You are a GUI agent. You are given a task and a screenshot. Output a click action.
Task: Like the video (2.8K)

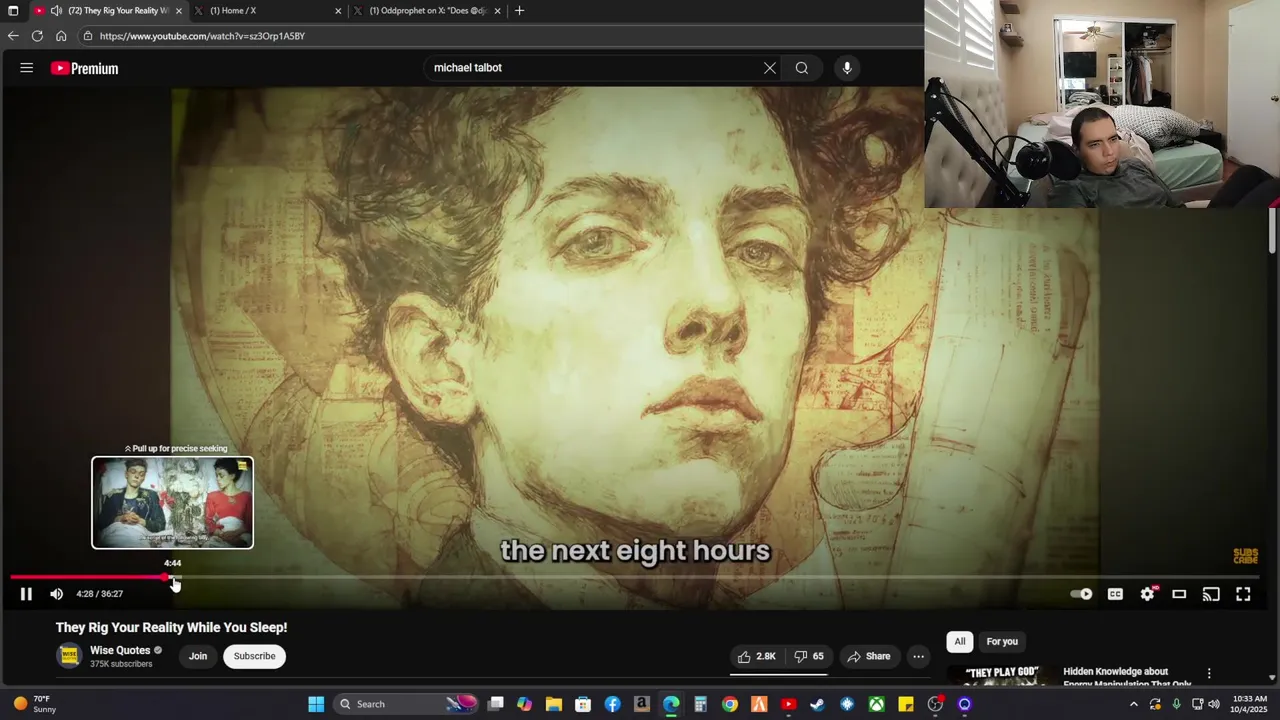coord(756,656)
